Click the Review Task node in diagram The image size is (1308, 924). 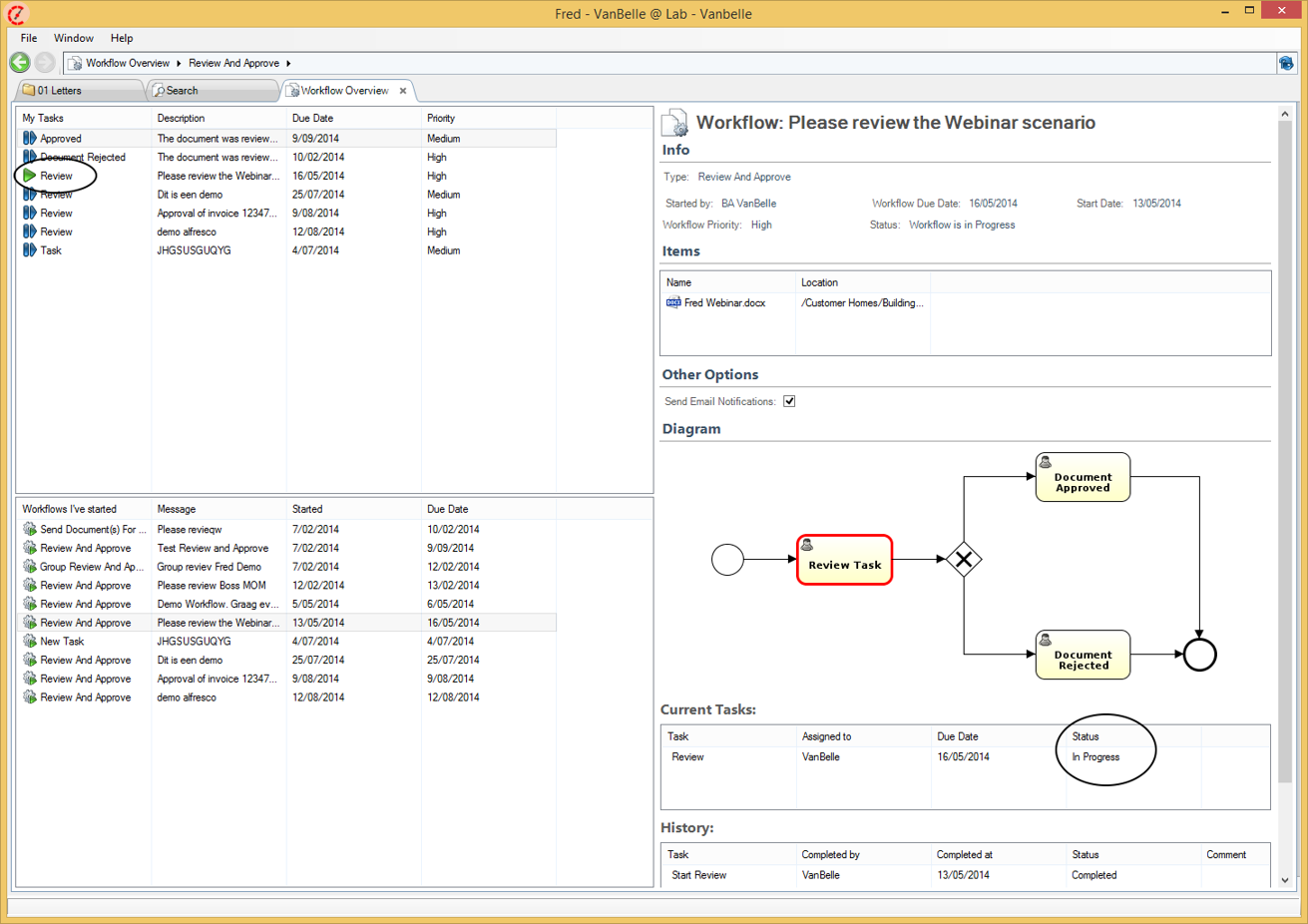(844, 560)
